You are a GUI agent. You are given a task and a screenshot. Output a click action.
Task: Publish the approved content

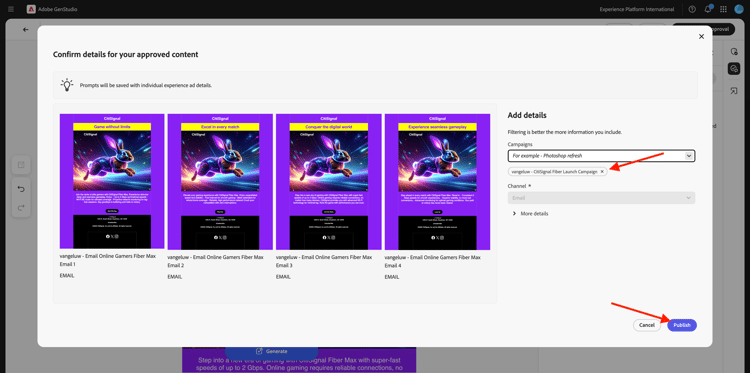click(682, 325)
